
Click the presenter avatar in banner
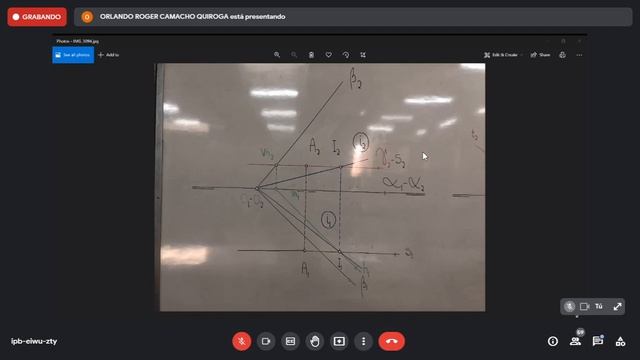(87, 17)
